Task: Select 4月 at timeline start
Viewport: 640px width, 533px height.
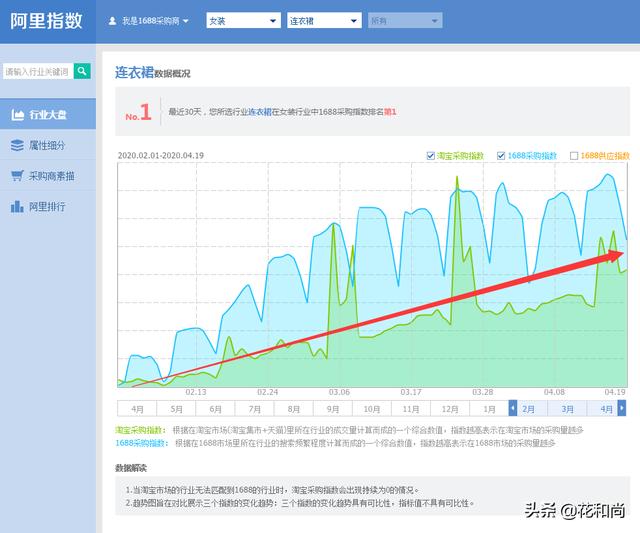Action: click(137, 409)
